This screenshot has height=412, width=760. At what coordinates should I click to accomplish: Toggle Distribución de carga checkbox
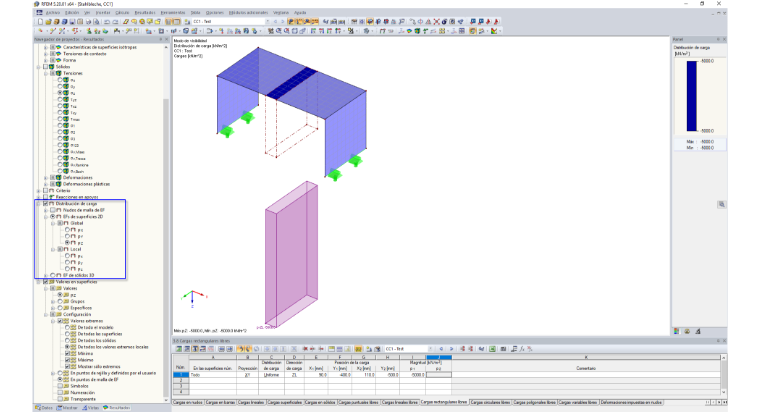pos(46,204)
